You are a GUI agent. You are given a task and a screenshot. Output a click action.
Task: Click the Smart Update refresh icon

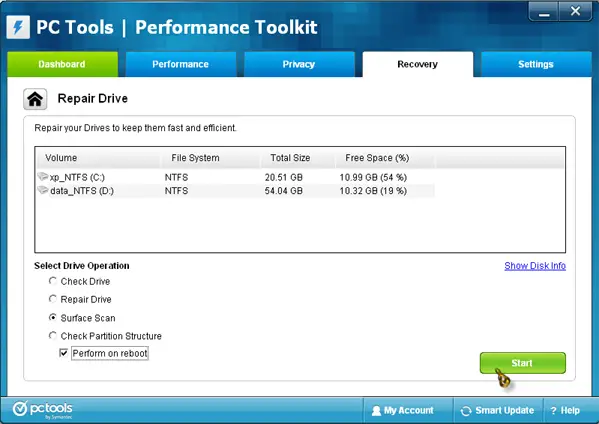click(466, 411)
